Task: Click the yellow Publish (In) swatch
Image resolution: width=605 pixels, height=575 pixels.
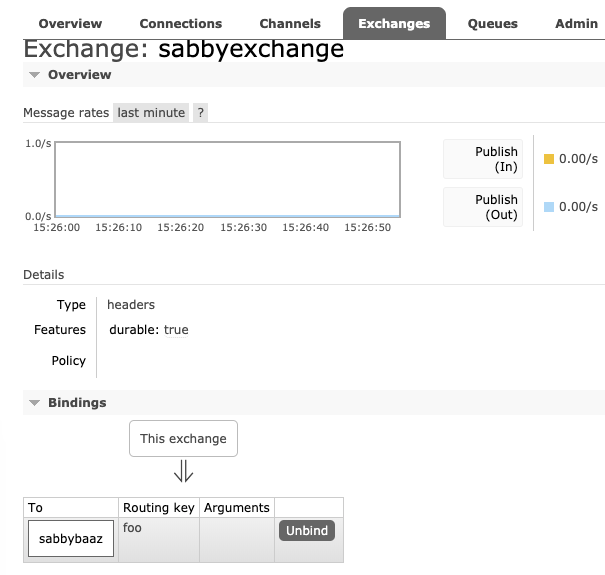Action: coord(549,159)
